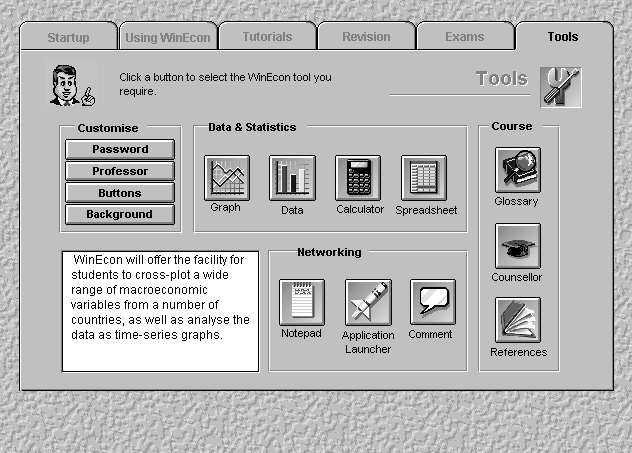Open the Tutorials tab
The height and width of the screenshot is (453, 632).
point(267,37)
